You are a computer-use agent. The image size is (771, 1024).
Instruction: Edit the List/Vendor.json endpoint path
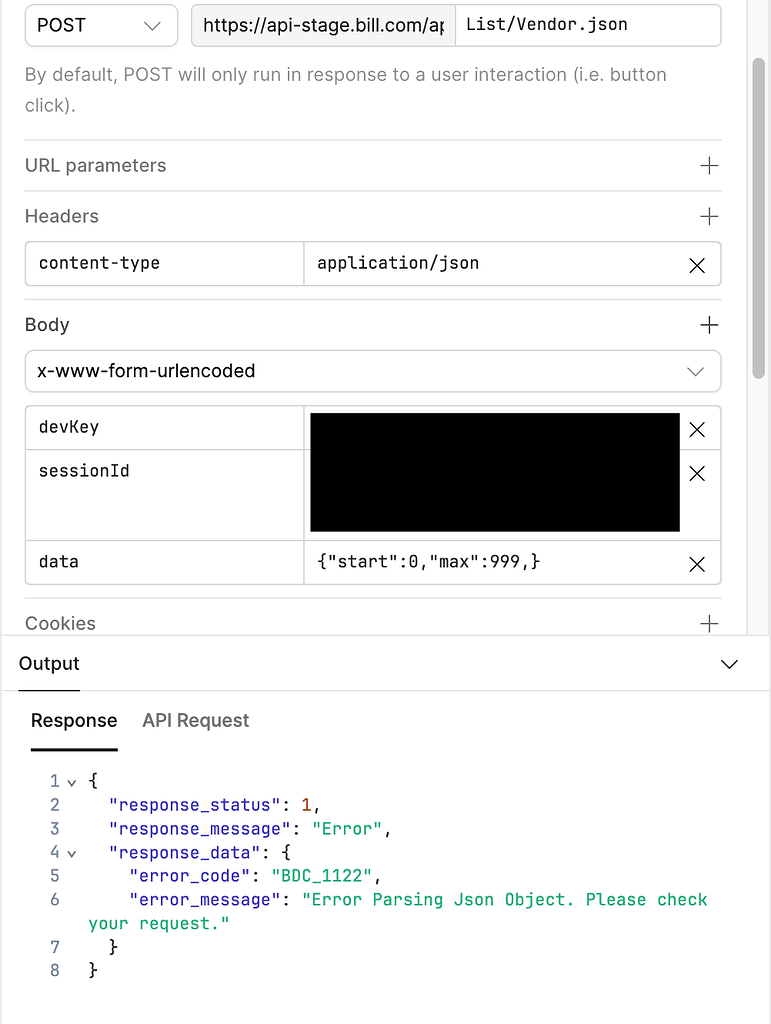588,25
